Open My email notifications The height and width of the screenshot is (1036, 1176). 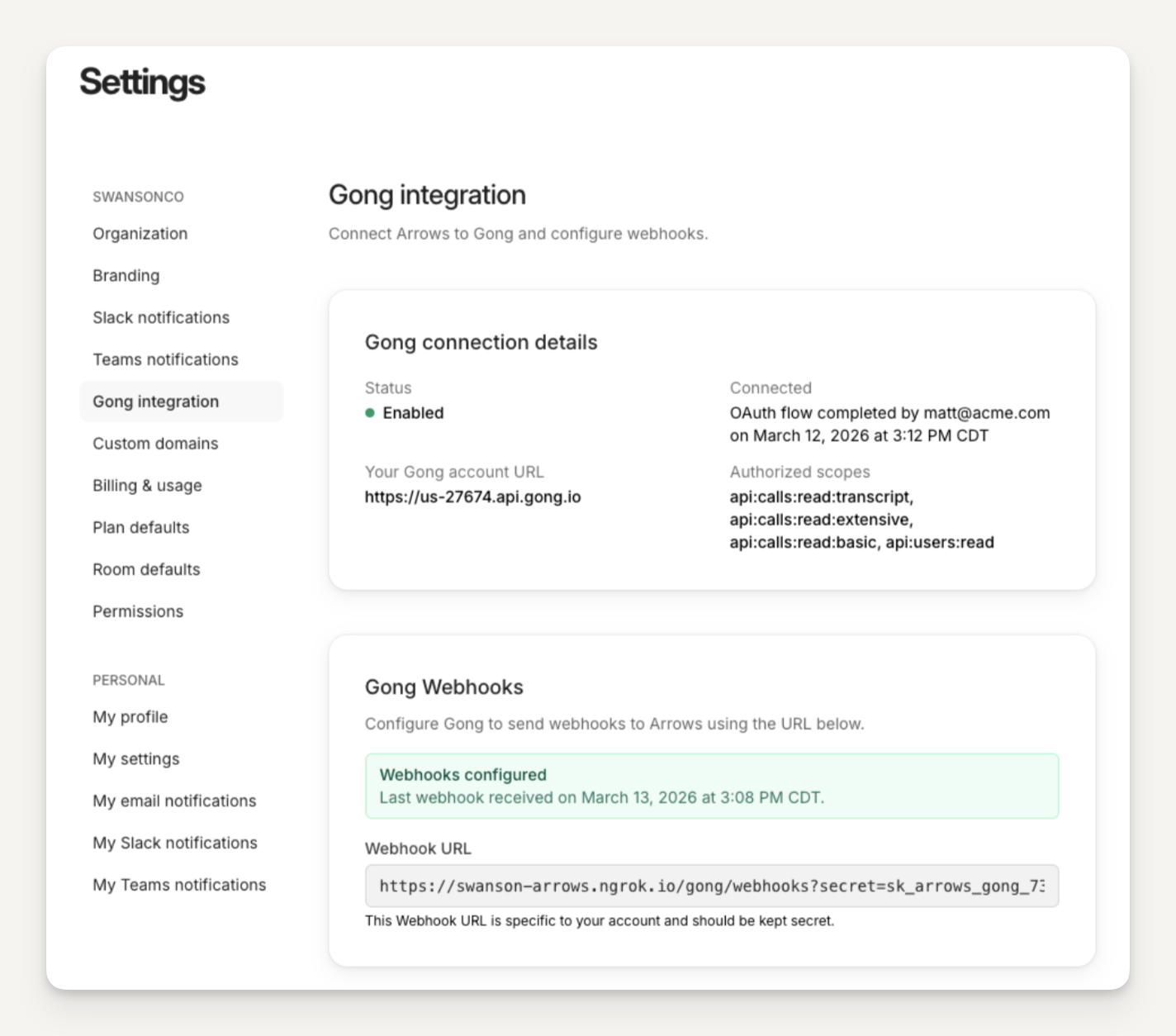point(174,801)
